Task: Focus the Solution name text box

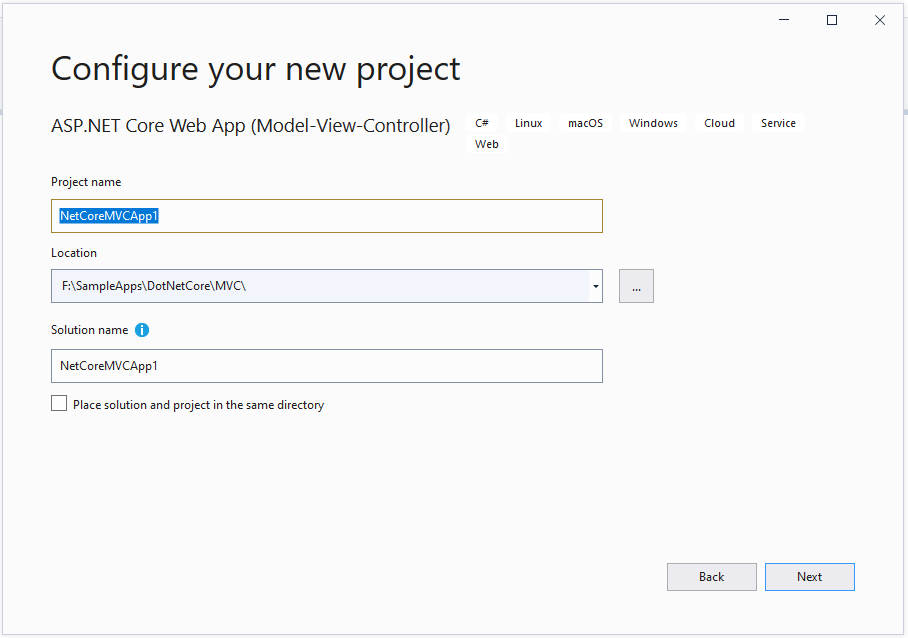Action: pos(327,366)
